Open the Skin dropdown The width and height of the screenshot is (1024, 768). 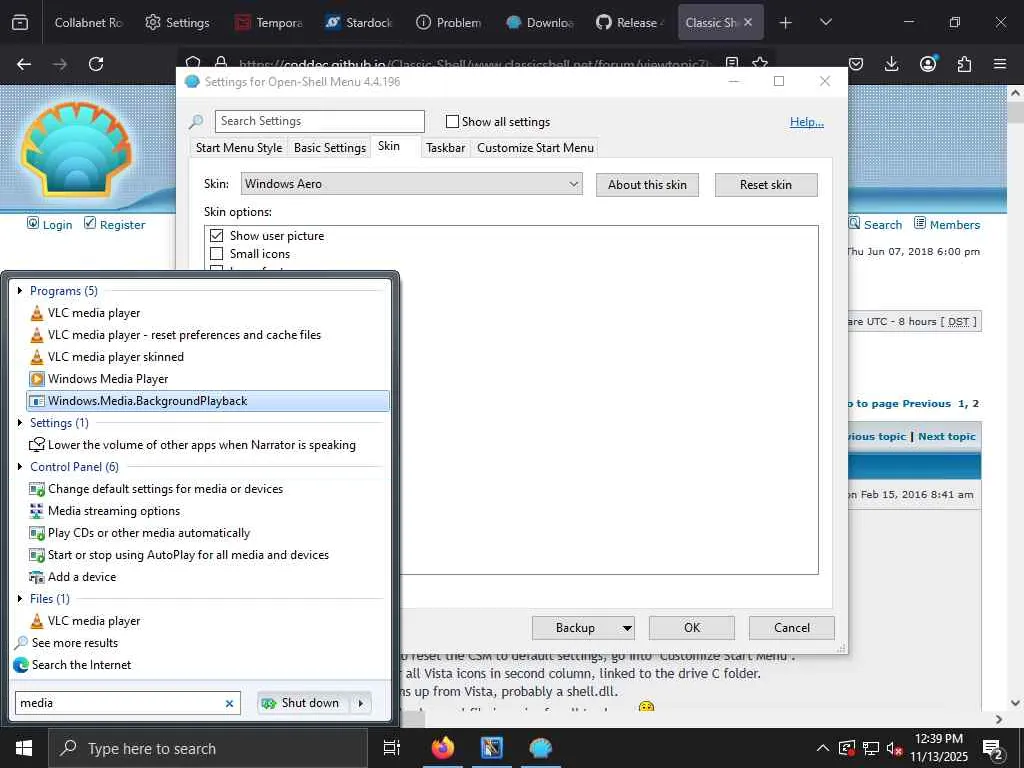tap(411, 184)
